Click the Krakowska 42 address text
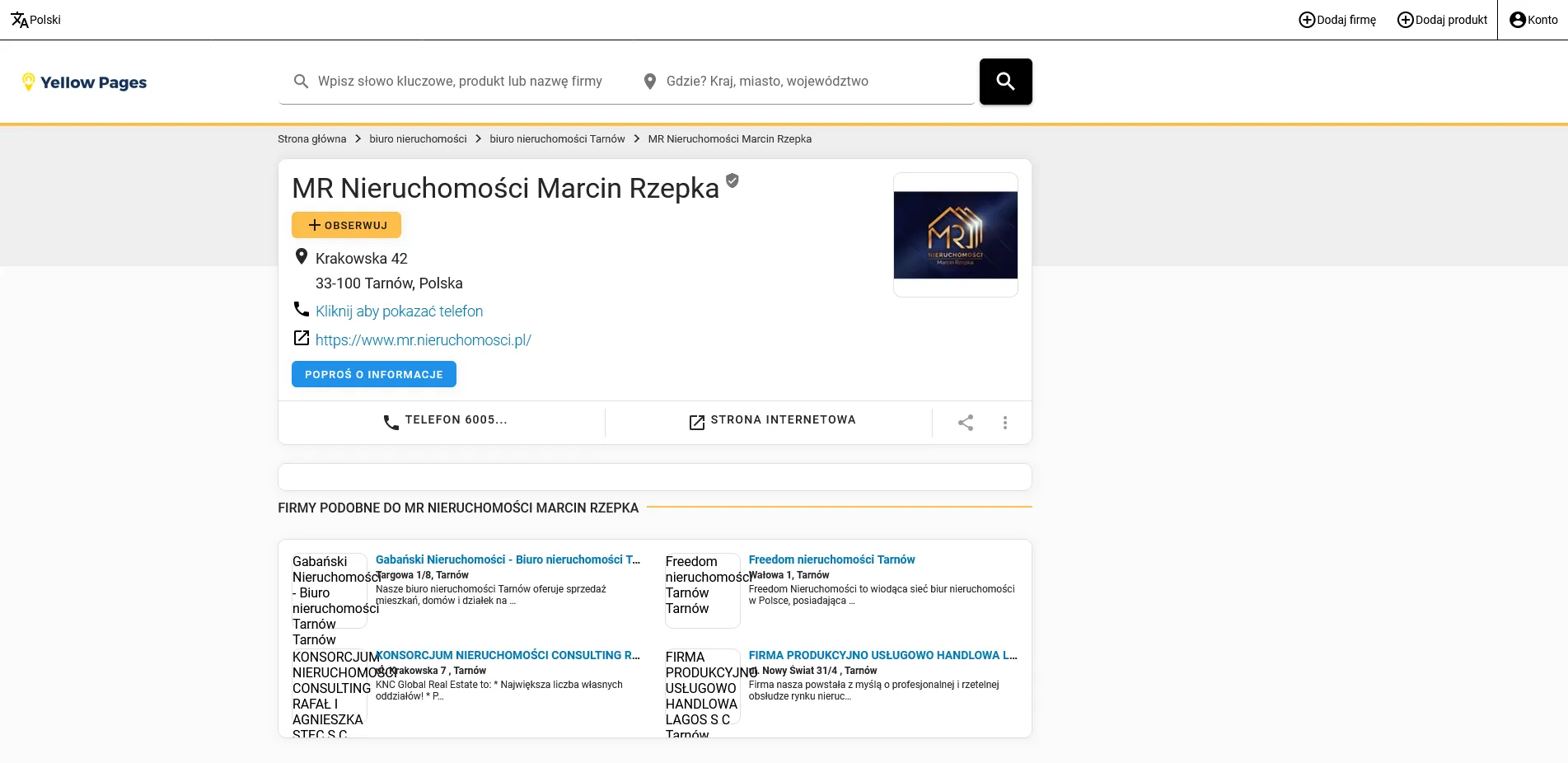The height and width of the screenshot is (763, 1568). (x=362, y=259)
